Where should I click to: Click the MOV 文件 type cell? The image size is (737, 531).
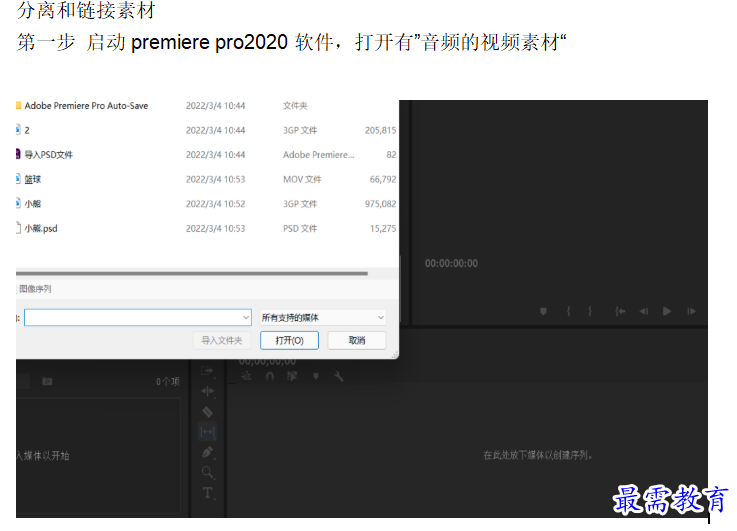[x=302, y=179]
